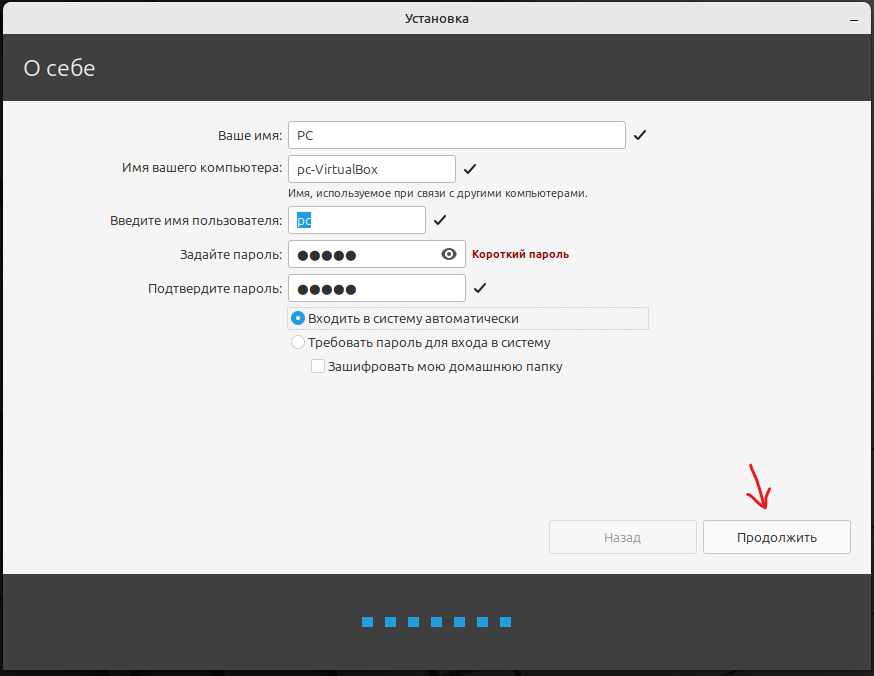874x676 pixels.
Task: Select 'Входить в систему автоматически' radio button
Action: click(298, 318)
